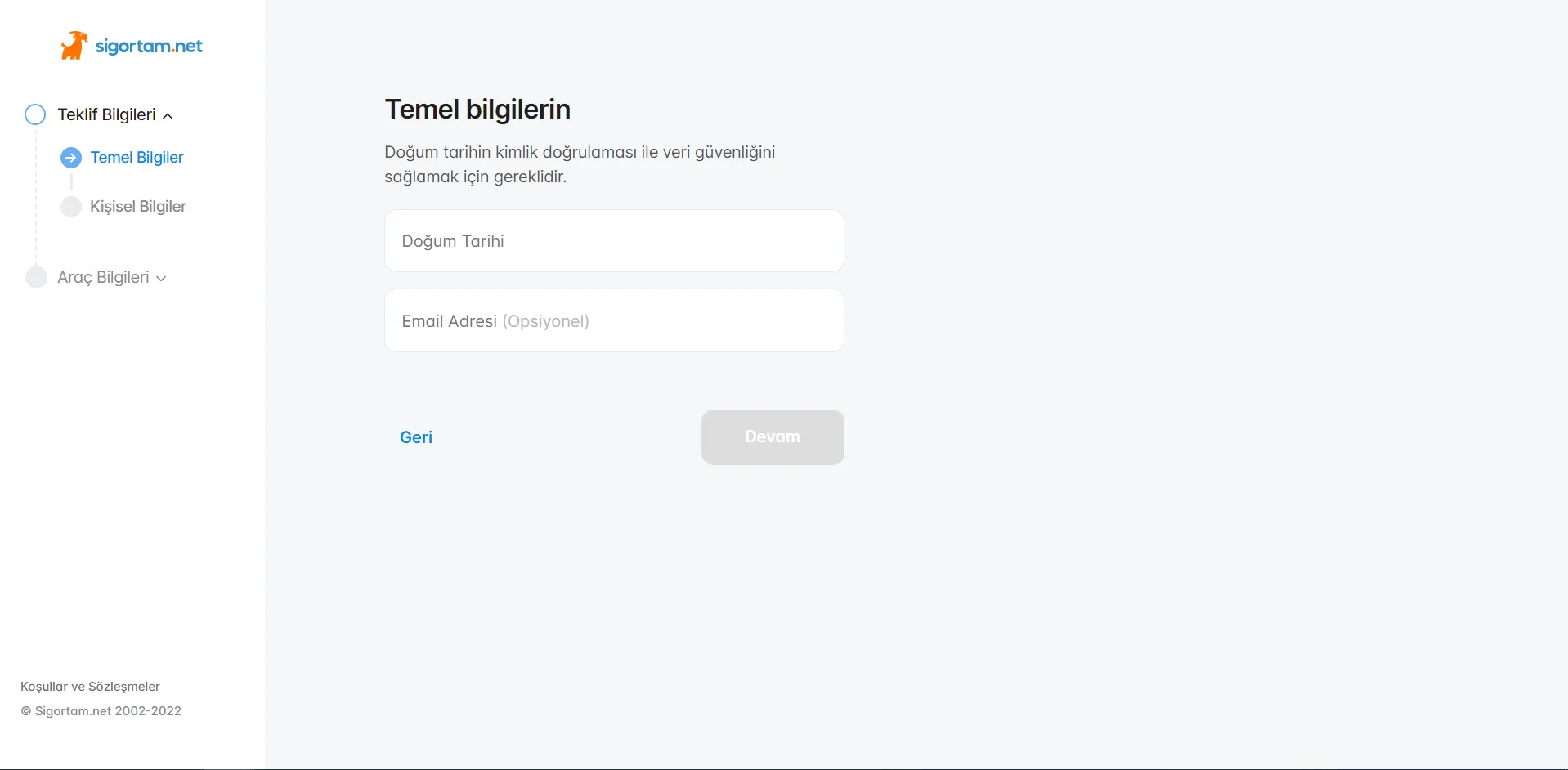
Task: Click the Doğum tarihin description paragraph
Action: (x=580, y=164)
